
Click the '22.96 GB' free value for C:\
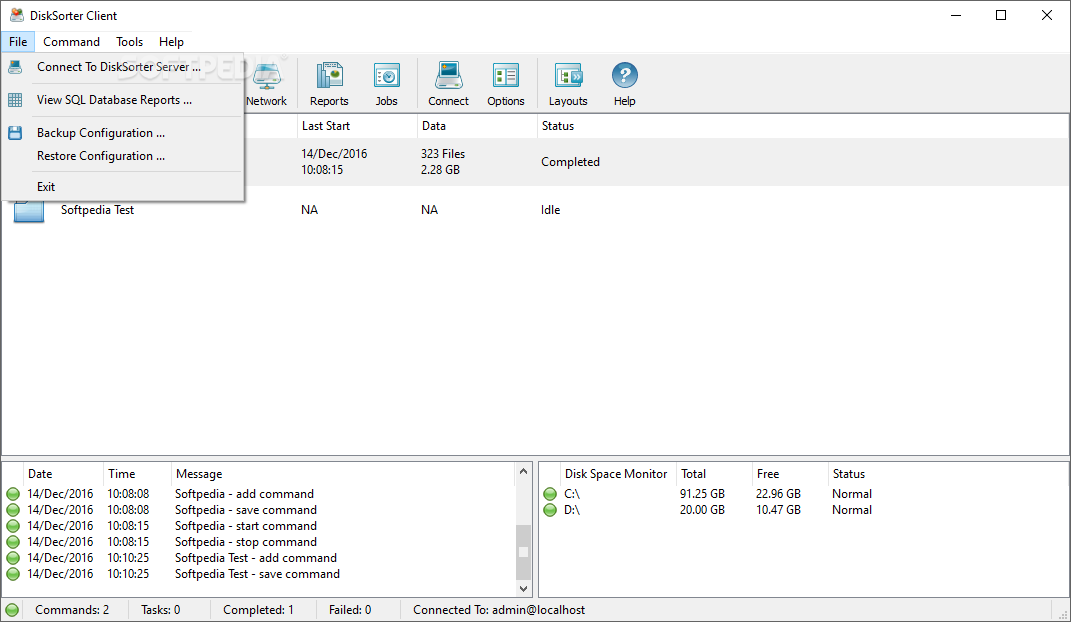pyautogui.click(x=778, y=494)
